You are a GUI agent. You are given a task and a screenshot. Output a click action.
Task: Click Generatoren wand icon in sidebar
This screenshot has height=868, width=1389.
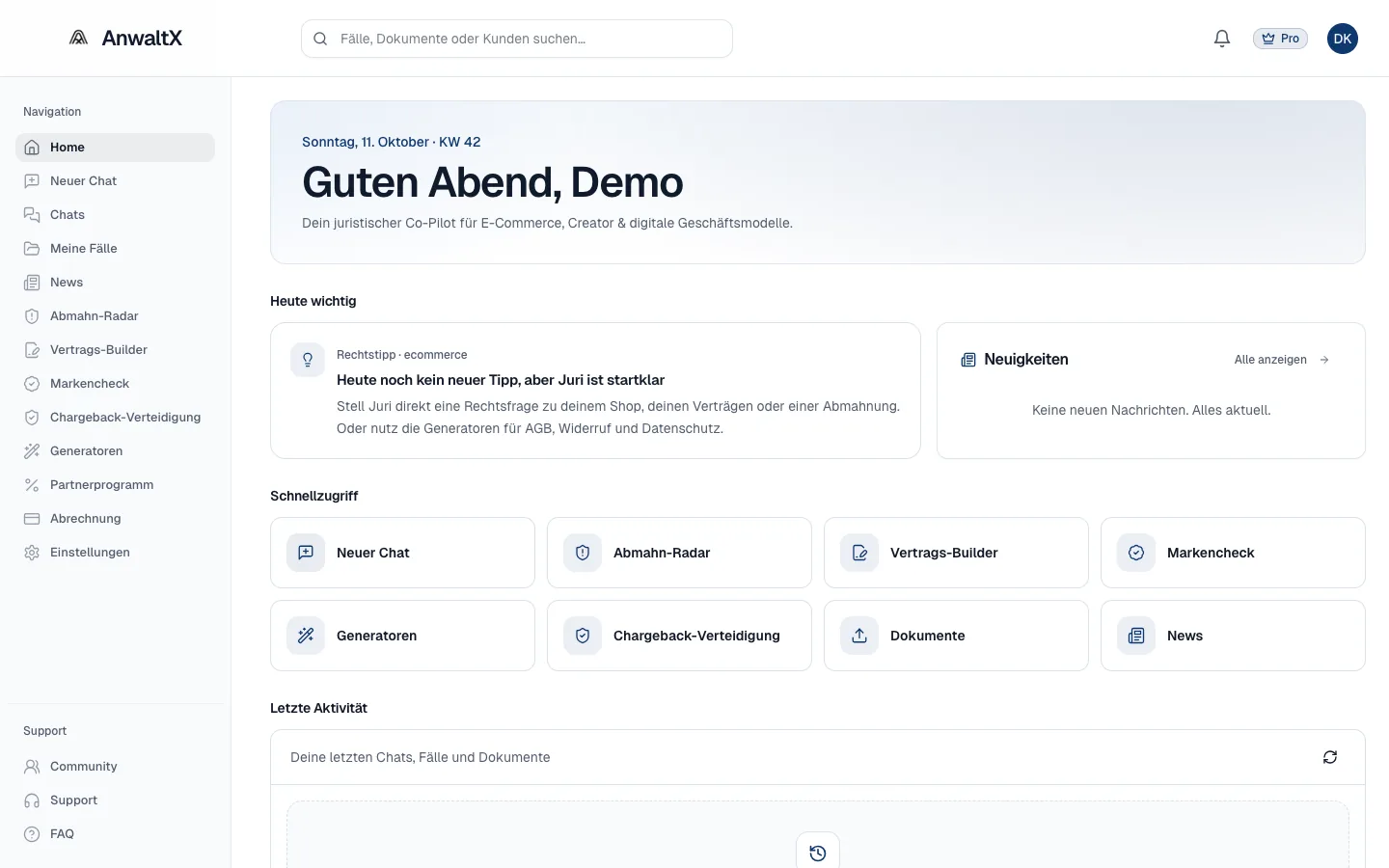click(32, 451)
